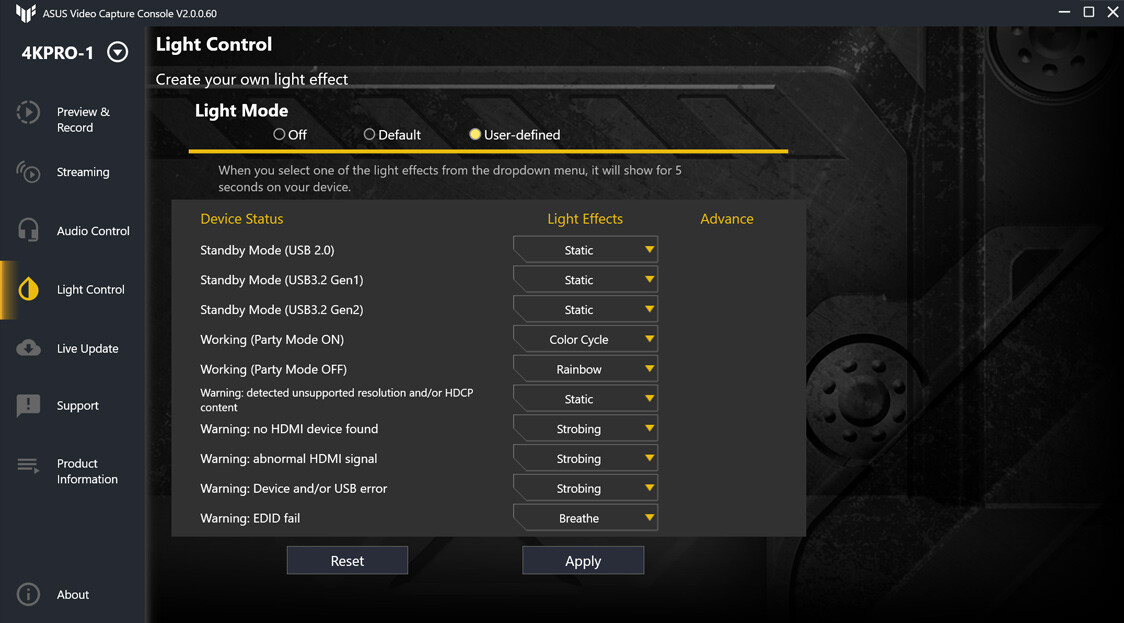Open no HDMI device found effect dropdown
The height and width of the screenshot is (623, 1124).
585,429
